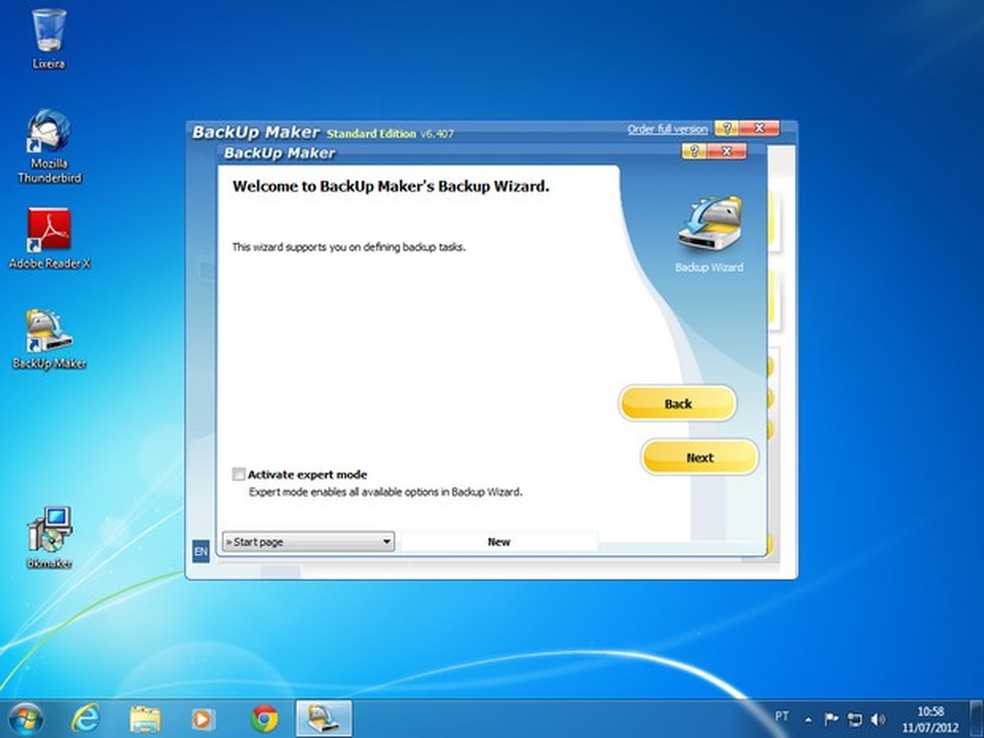
Task: Show hidden system tray icons
Action: [808, 718]
